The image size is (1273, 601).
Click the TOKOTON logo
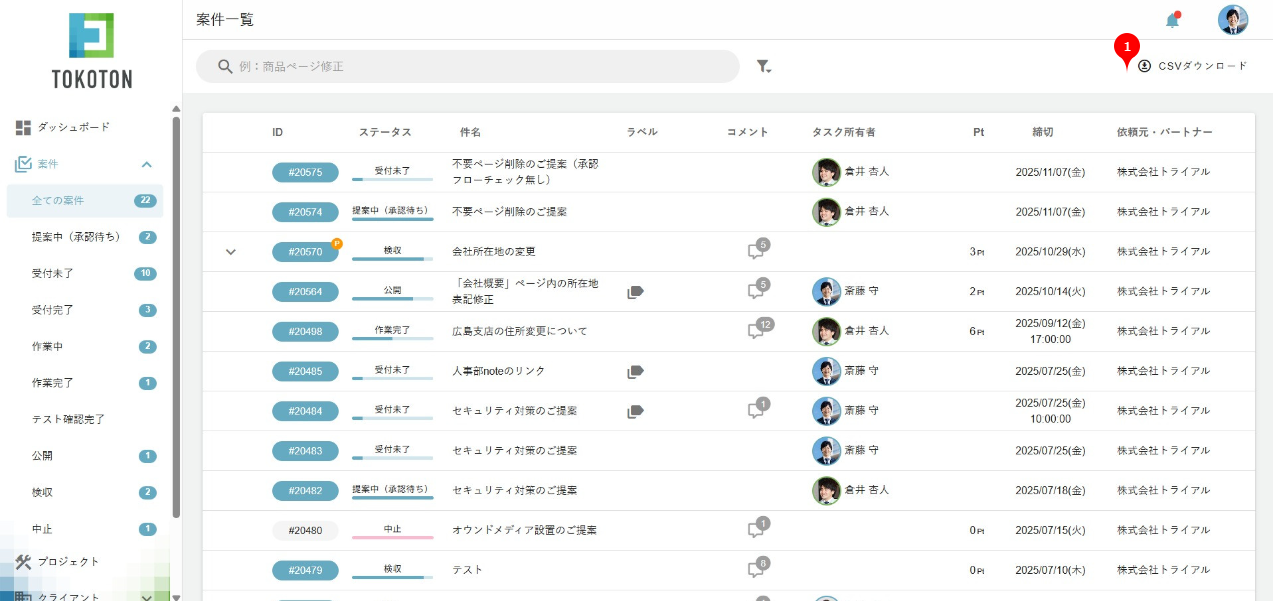point(91,50)
